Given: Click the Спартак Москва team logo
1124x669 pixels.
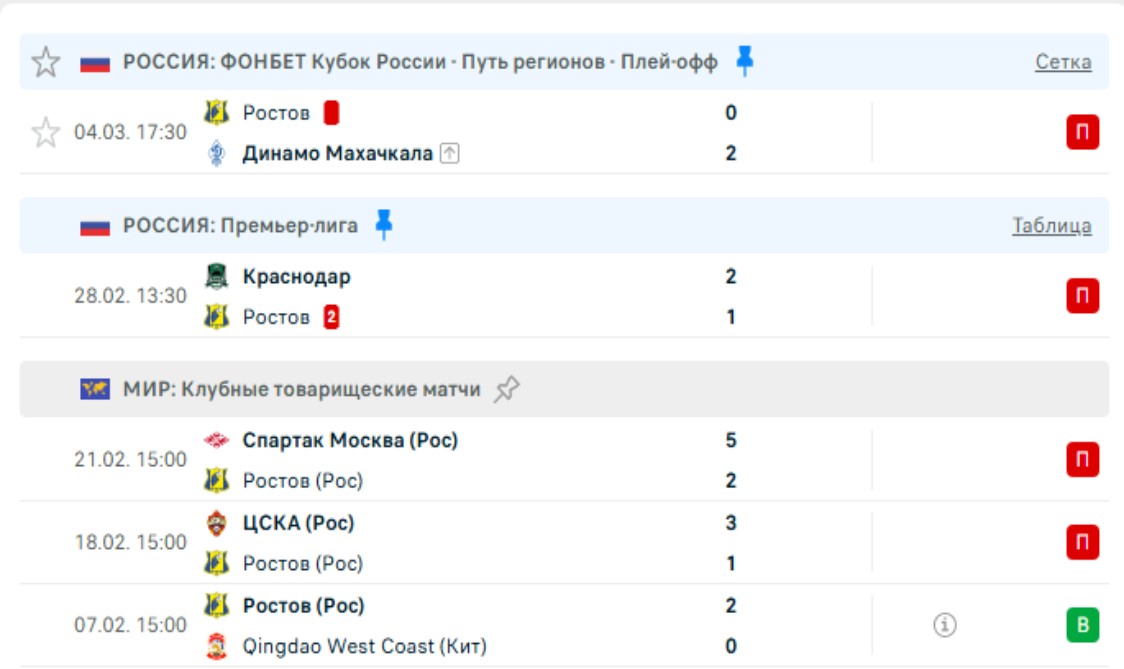Looking at the screenshot, I should tap(216, 440).
